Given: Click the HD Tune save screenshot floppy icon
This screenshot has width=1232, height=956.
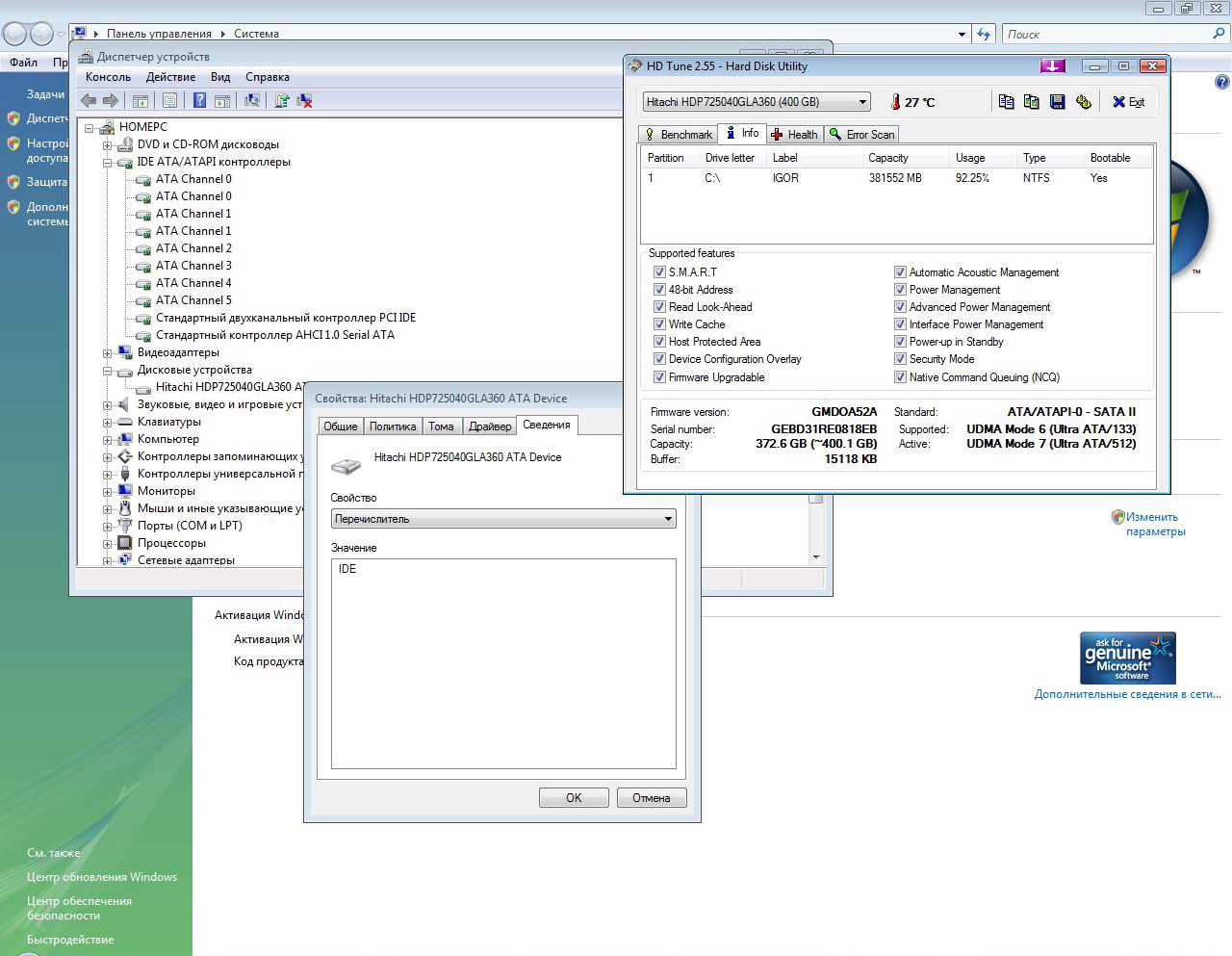Looking at the screenshot, I should (x=1057, y=102).
